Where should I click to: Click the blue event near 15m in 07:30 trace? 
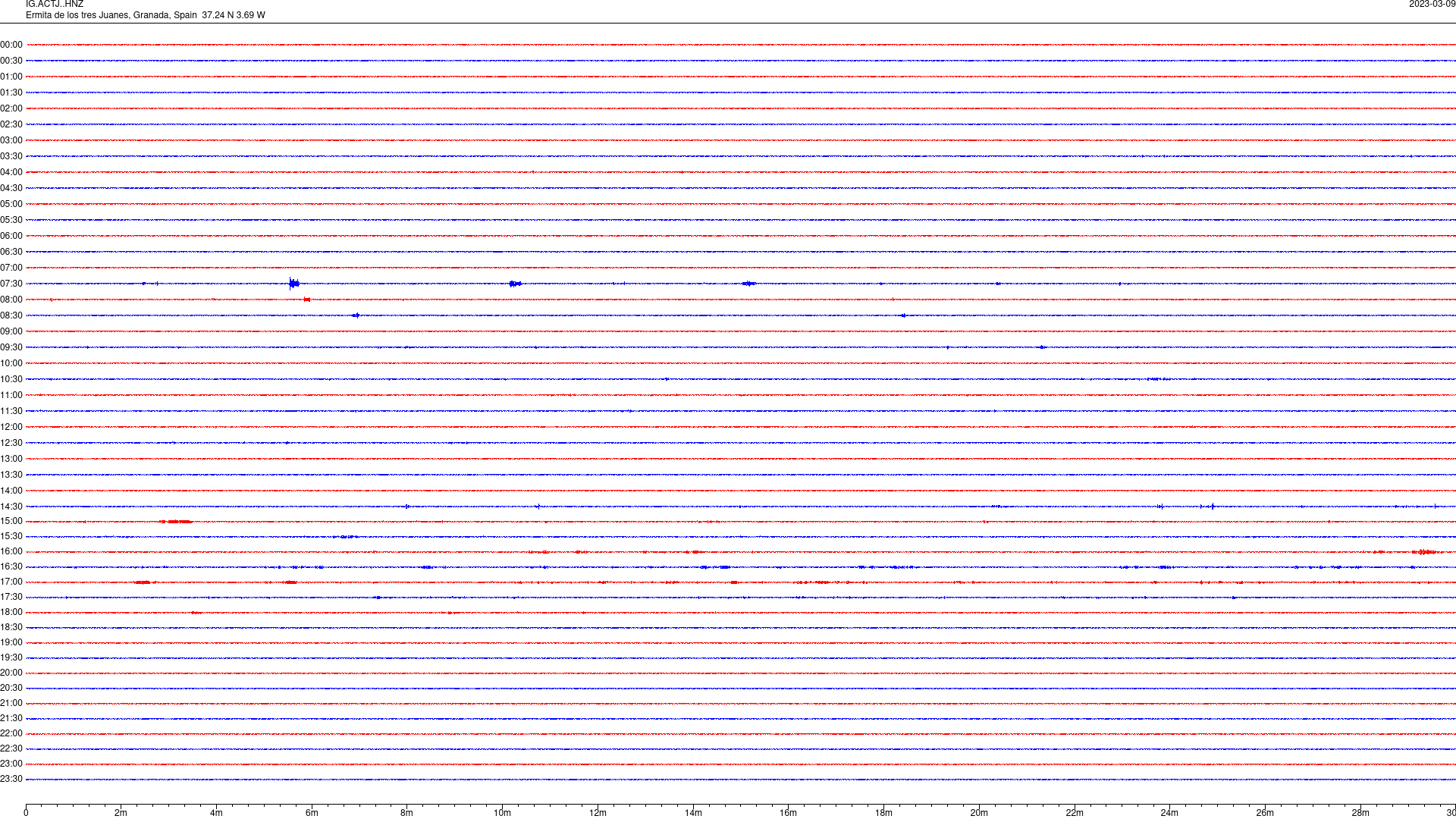point(749,284)
